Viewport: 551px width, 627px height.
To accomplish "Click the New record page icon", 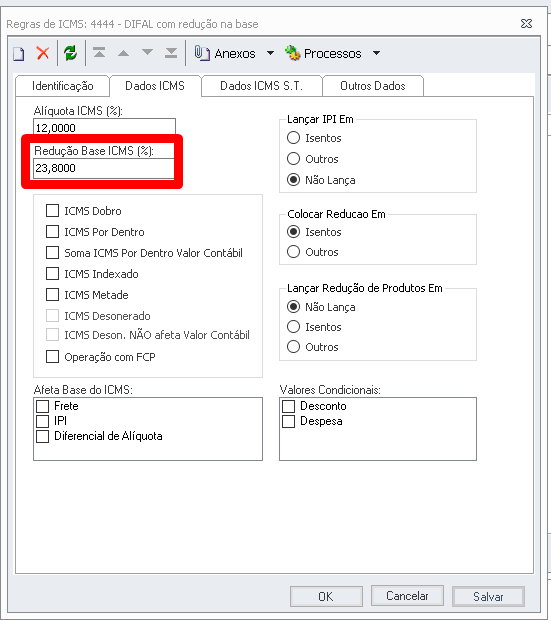I will point(19,54).
